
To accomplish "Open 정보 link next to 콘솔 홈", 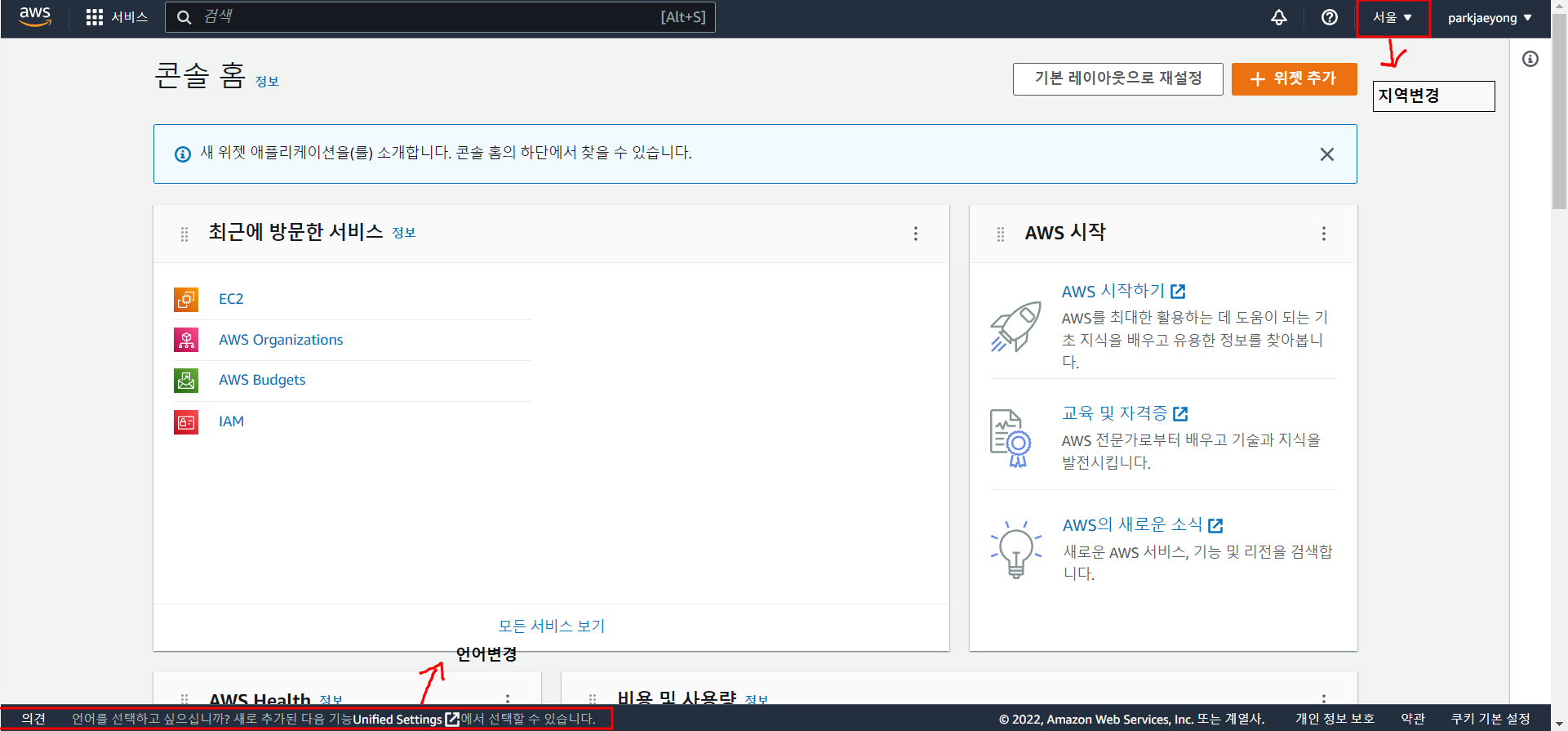I will point(267,82).
